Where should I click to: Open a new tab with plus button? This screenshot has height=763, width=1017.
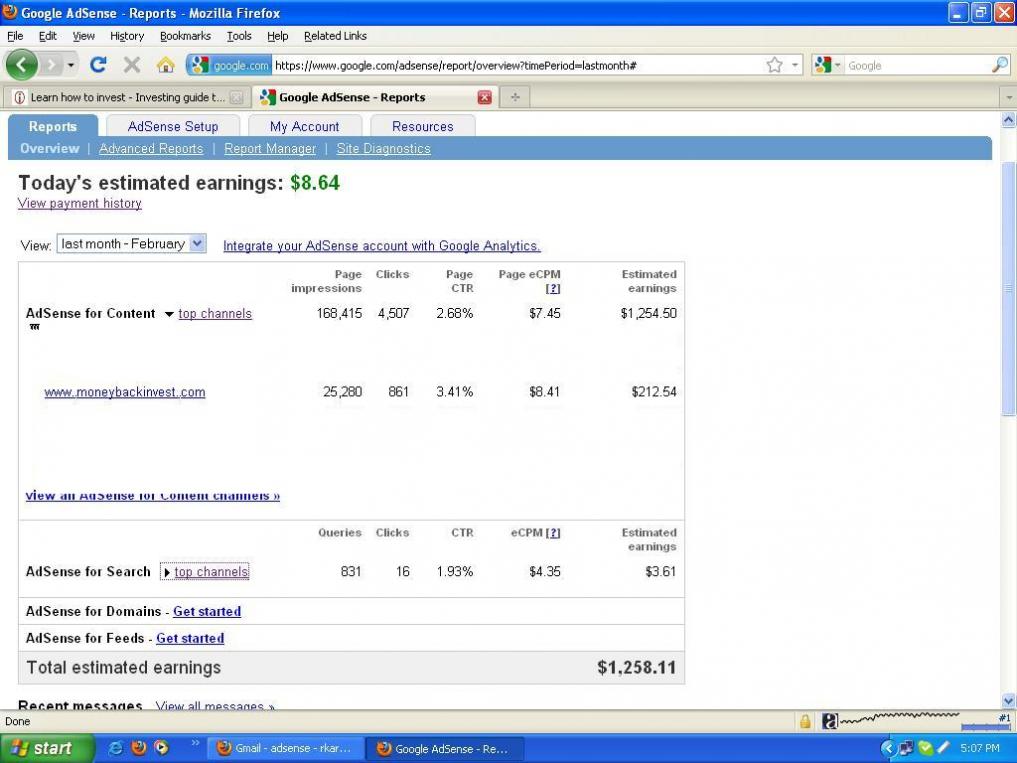click(x=515, y=97)
